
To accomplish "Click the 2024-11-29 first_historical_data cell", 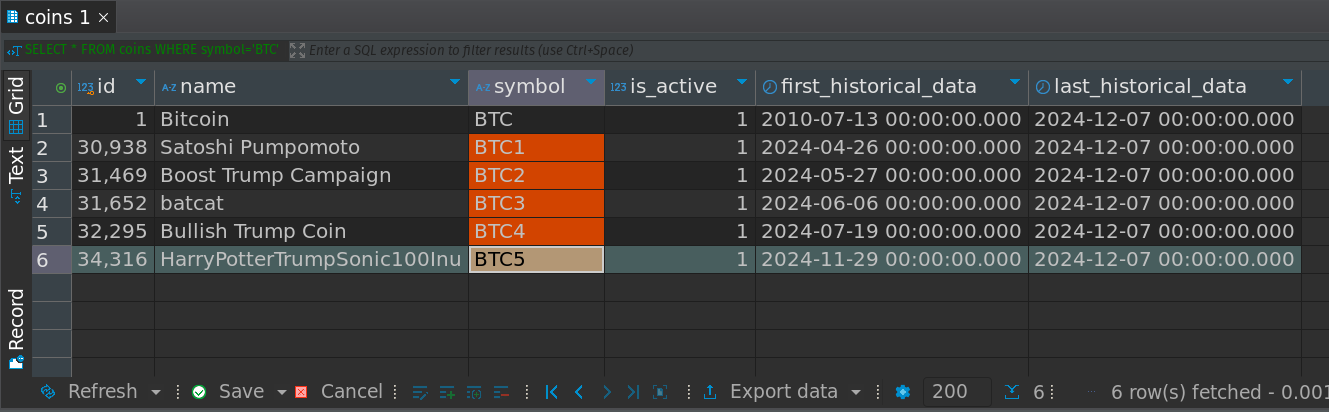I will click(891, 260).
